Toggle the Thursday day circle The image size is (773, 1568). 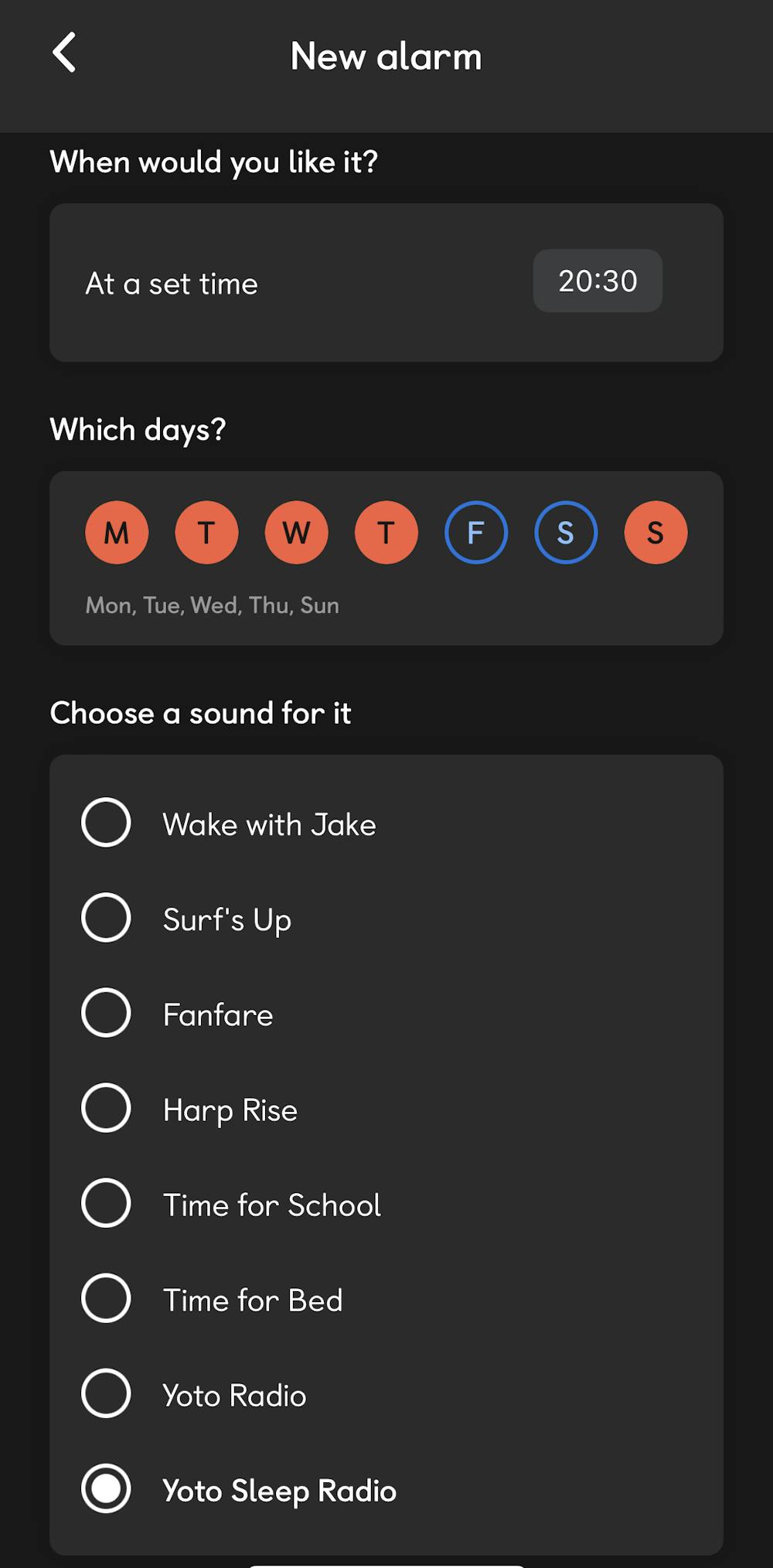click(x=386, y=532)
